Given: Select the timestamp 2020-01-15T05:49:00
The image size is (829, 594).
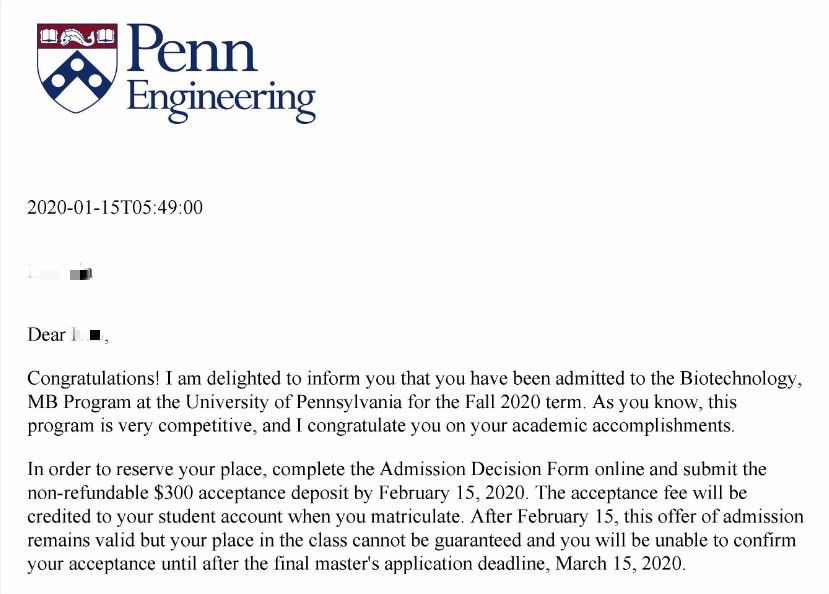Looking at the screenshot, I should [115, 208].
